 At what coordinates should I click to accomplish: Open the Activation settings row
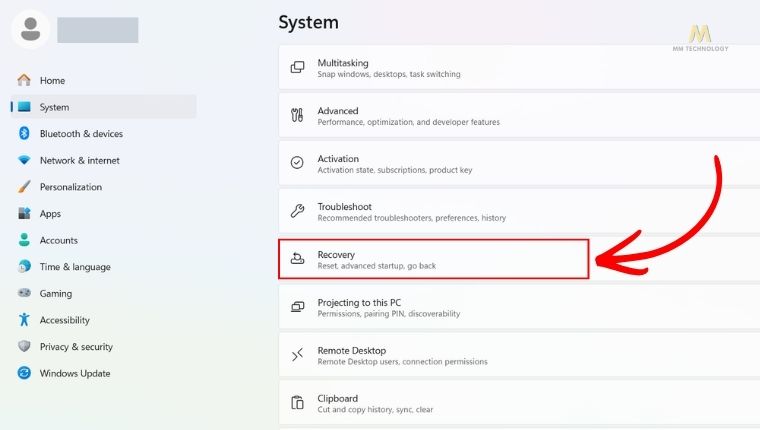[x=519, y=163]
